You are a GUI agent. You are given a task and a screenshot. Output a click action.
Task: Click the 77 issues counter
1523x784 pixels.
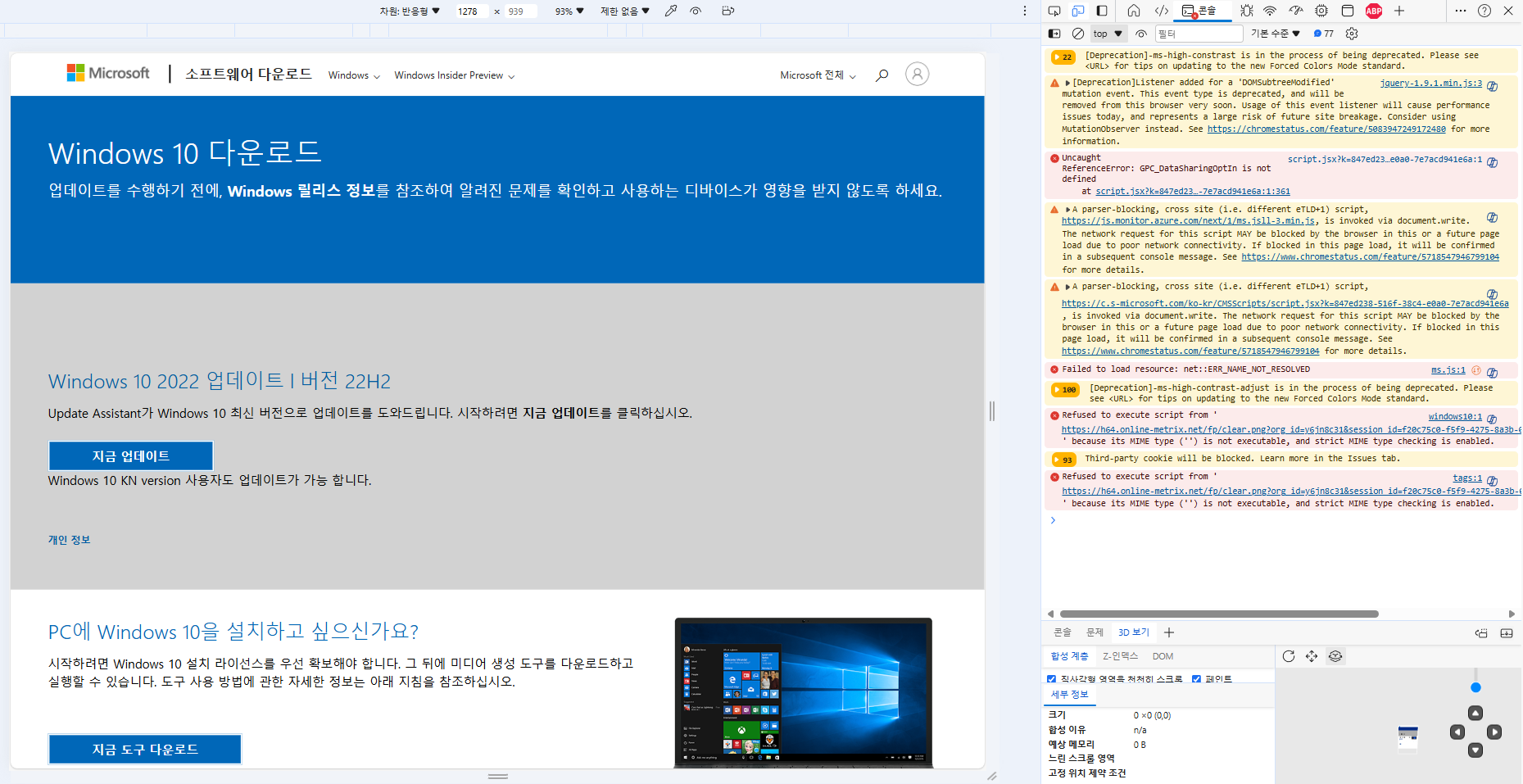tap(1324, 34)
